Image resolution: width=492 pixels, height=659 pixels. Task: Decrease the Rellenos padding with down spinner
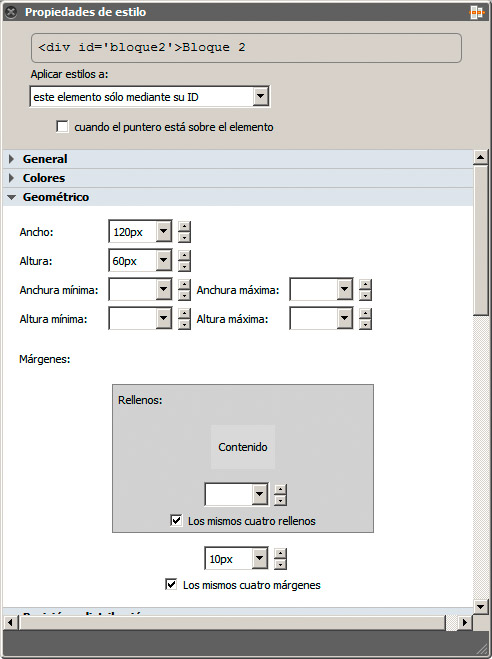[x=280, y=500]
